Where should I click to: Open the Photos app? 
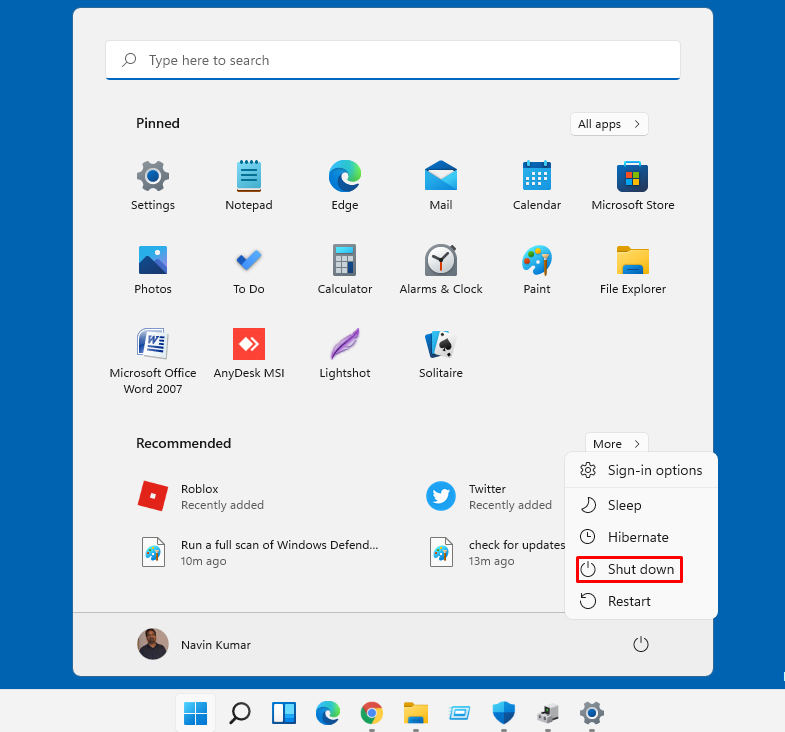pyautogui.click(x=153, y=269)
